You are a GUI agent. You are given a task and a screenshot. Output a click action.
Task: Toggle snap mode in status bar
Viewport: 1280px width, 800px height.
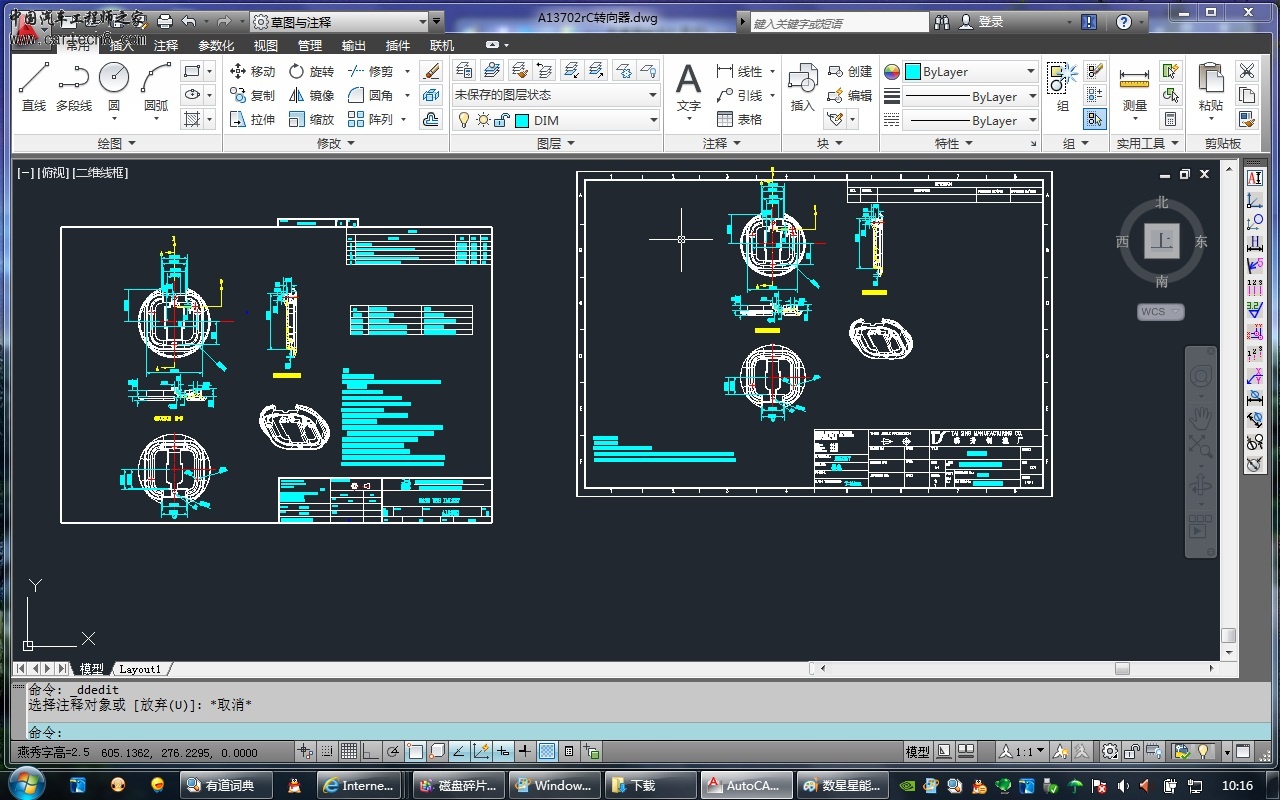[x=326, y=752]
